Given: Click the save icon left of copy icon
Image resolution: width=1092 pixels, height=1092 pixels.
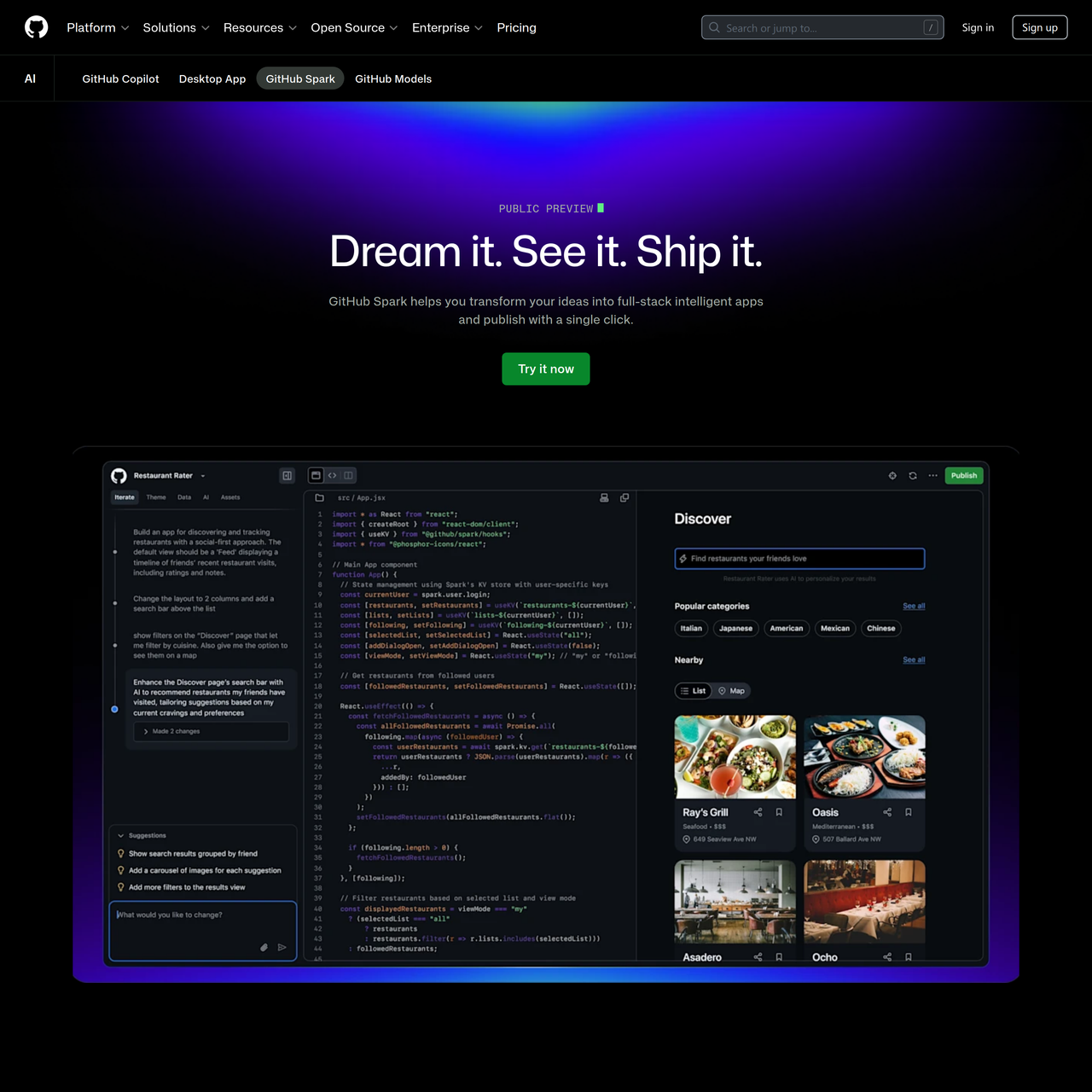Looking at the screenshot, I should point(604,497).
